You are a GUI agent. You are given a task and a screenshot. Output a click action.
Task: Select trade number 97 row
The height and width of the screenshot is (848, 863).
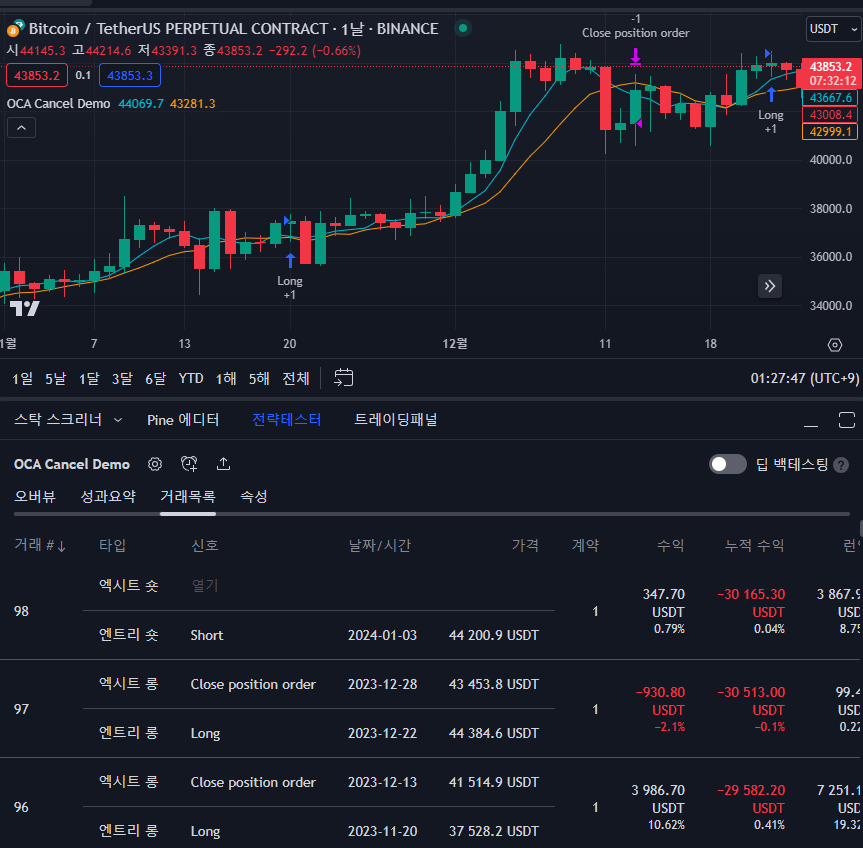(432, 709)
